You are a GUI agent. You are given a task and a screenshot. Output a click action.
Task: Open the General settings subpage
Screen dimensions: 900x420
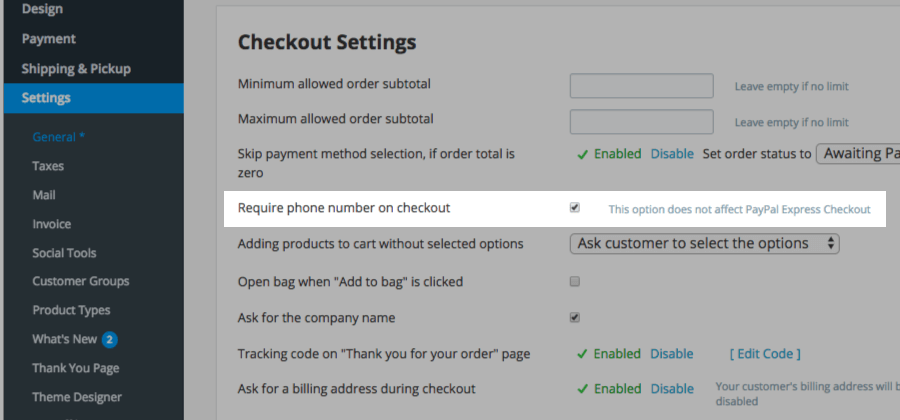(58, 137)
